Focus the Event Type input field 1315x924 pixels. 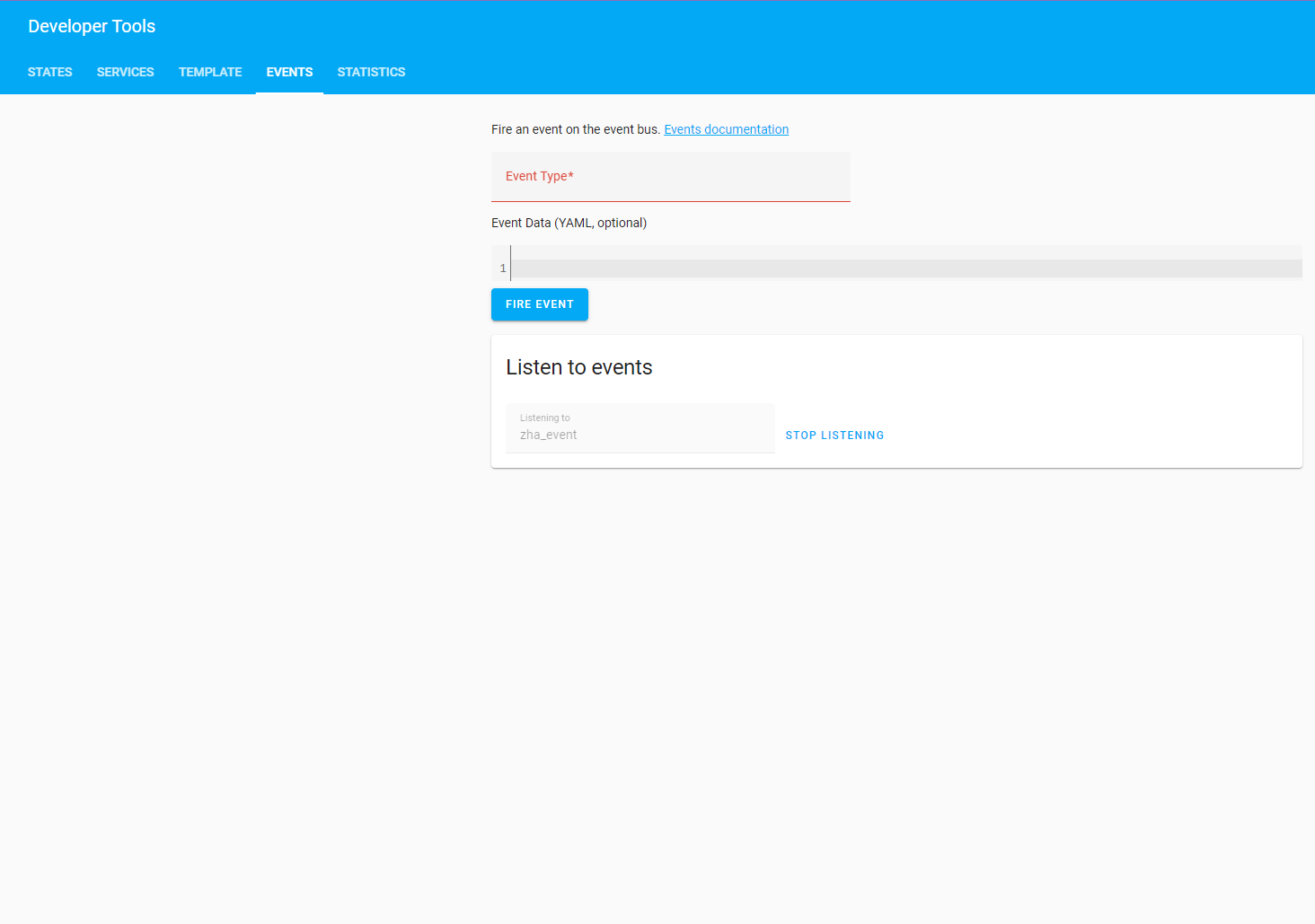(670, 177)
